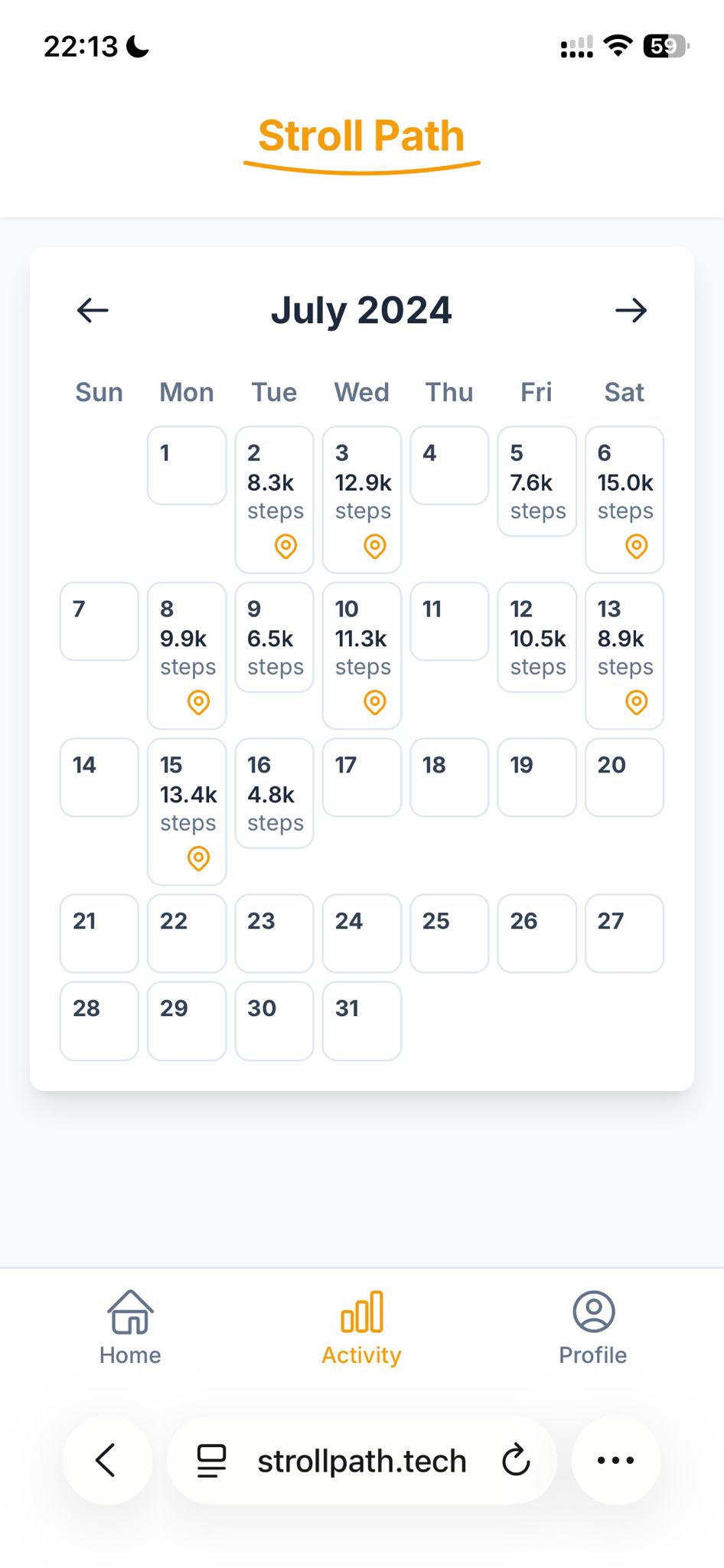Select the July 25 day cell
The width and height of the screenshot is (724, 1568).
point(449,933)
